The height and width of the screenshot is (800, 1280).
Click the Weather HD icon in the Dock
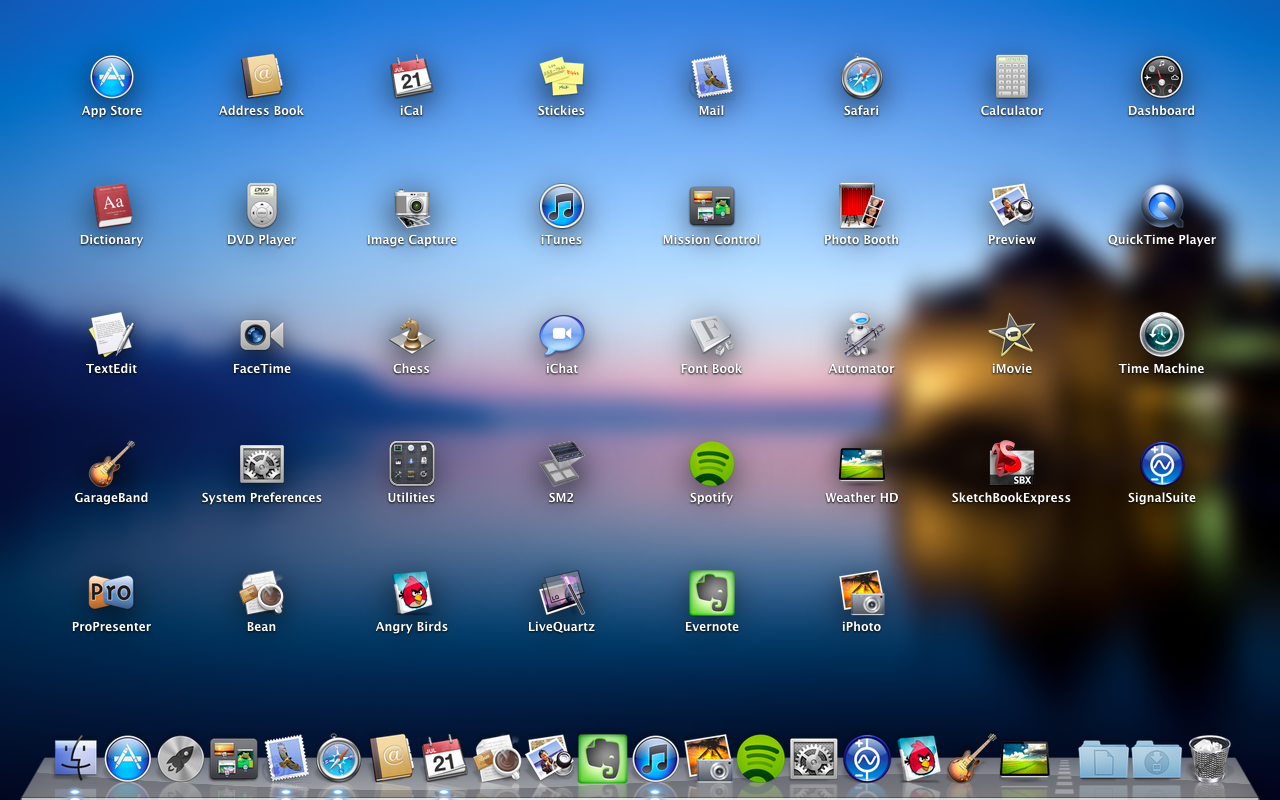click(1024, 759)
